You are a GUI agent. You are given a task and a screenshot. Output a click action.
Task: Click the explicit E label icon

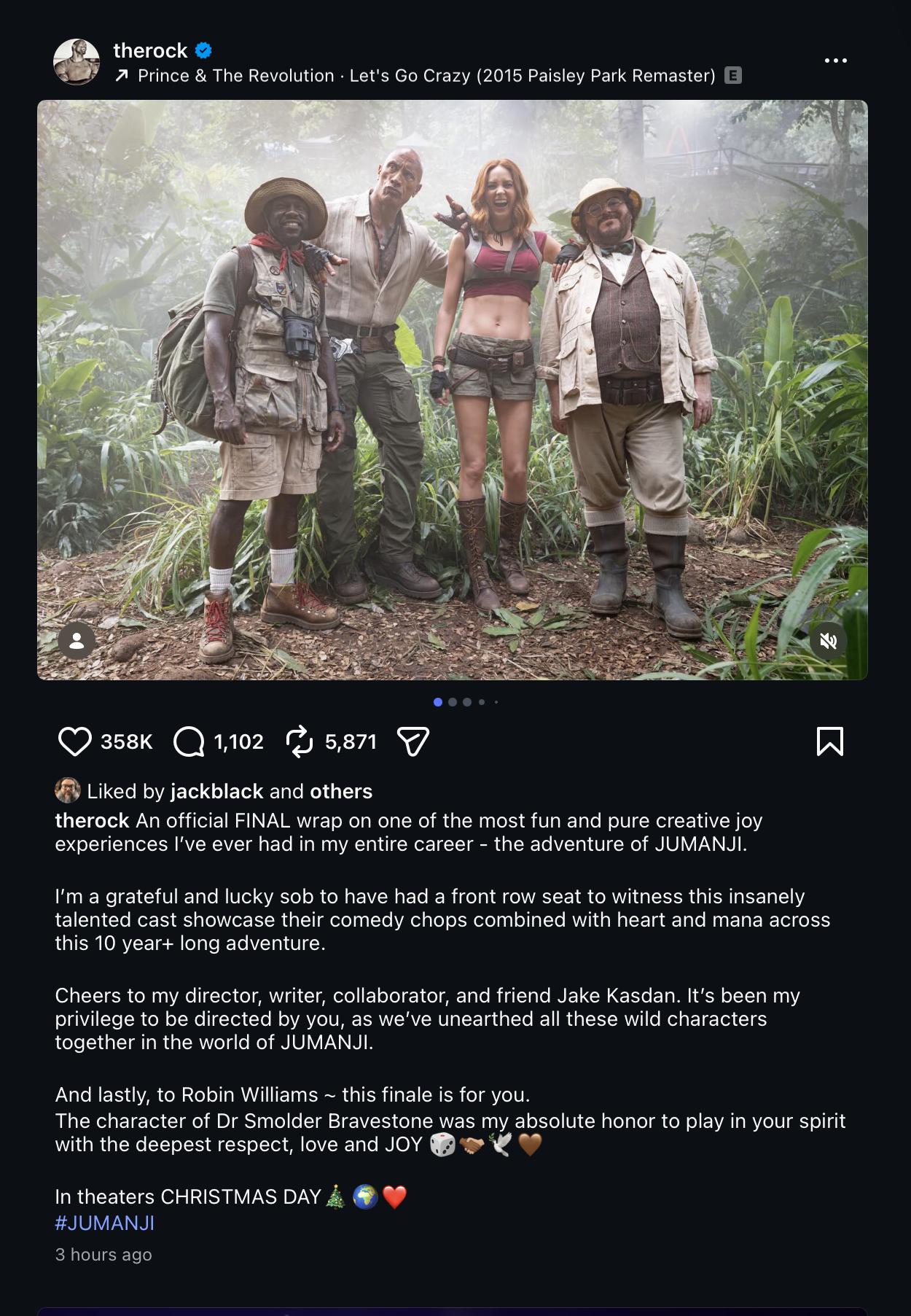733,75
